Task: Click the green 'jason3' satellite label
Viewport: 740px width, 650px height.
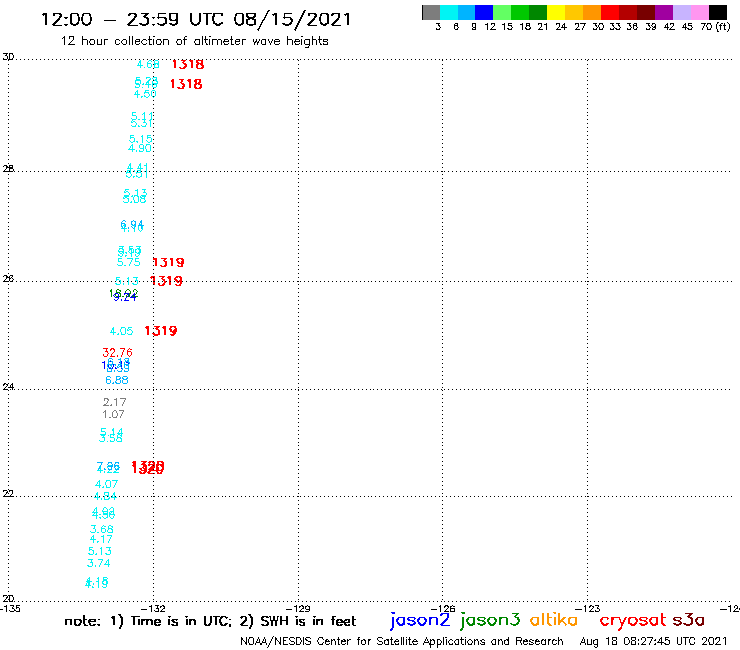Action: point(490,620)
